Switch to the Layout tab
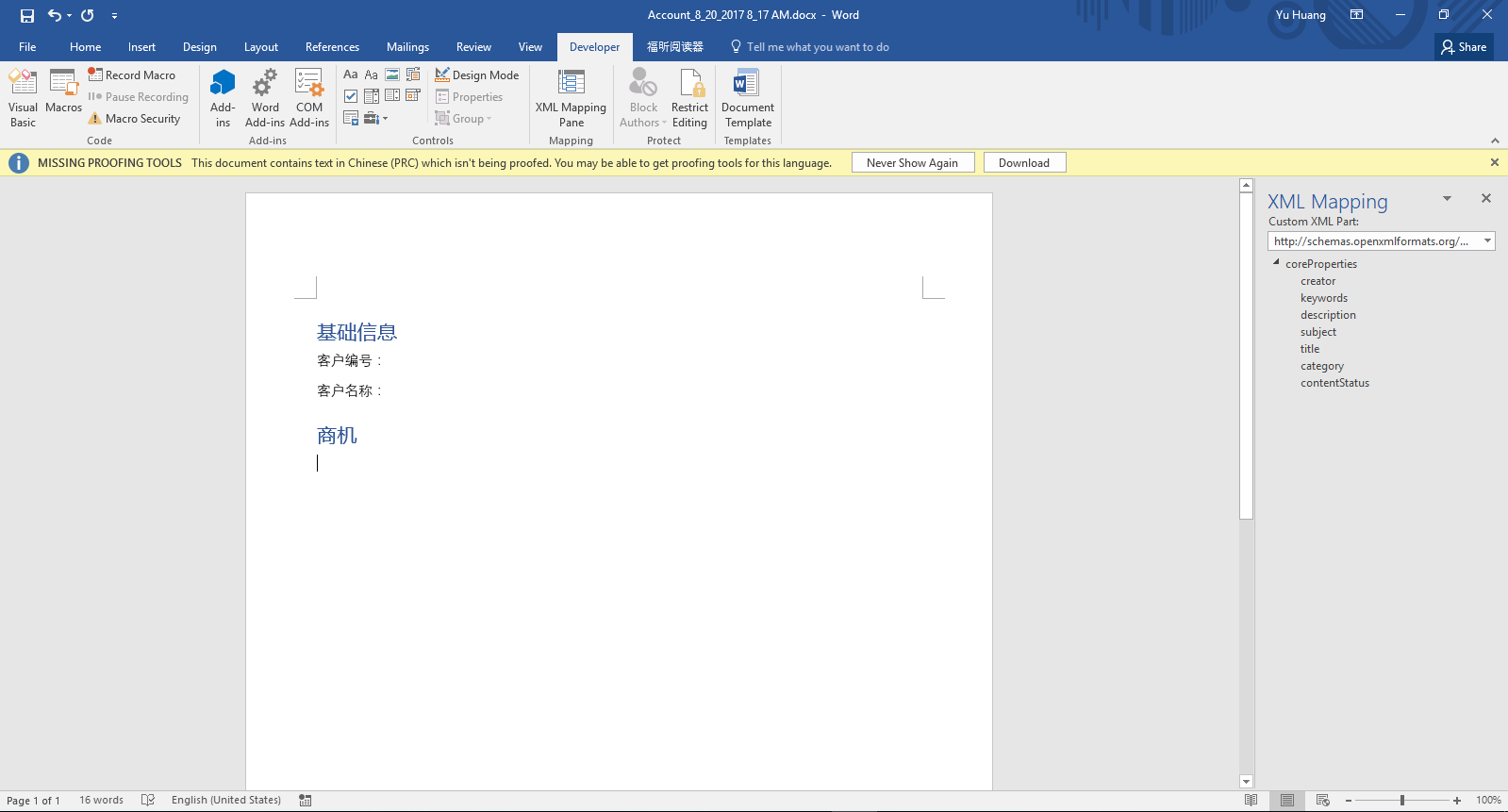1508x812 pixels. (x=261, y=47)
